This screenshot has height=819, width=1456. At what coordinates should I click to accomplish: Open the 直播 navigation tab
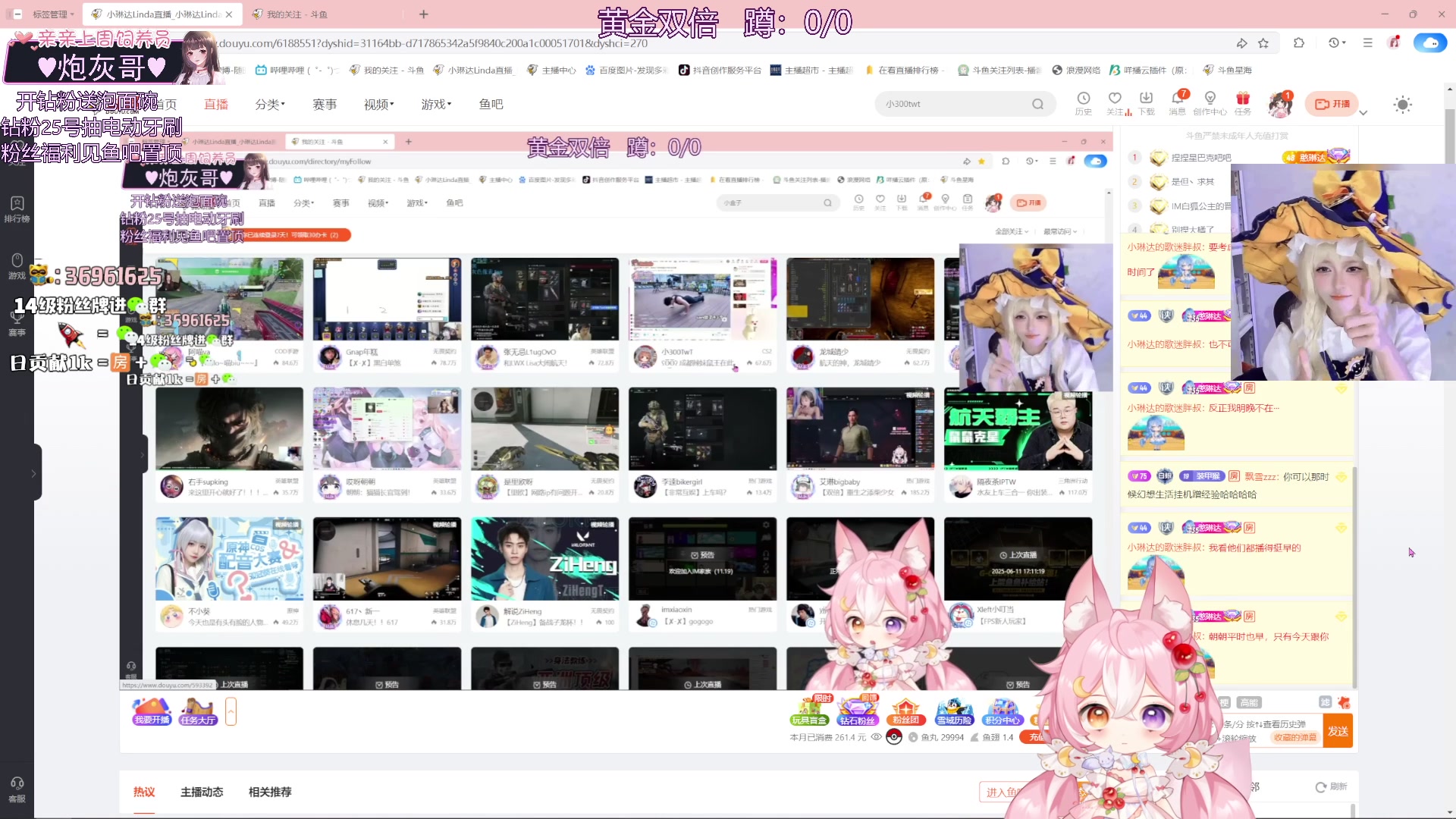216,104
